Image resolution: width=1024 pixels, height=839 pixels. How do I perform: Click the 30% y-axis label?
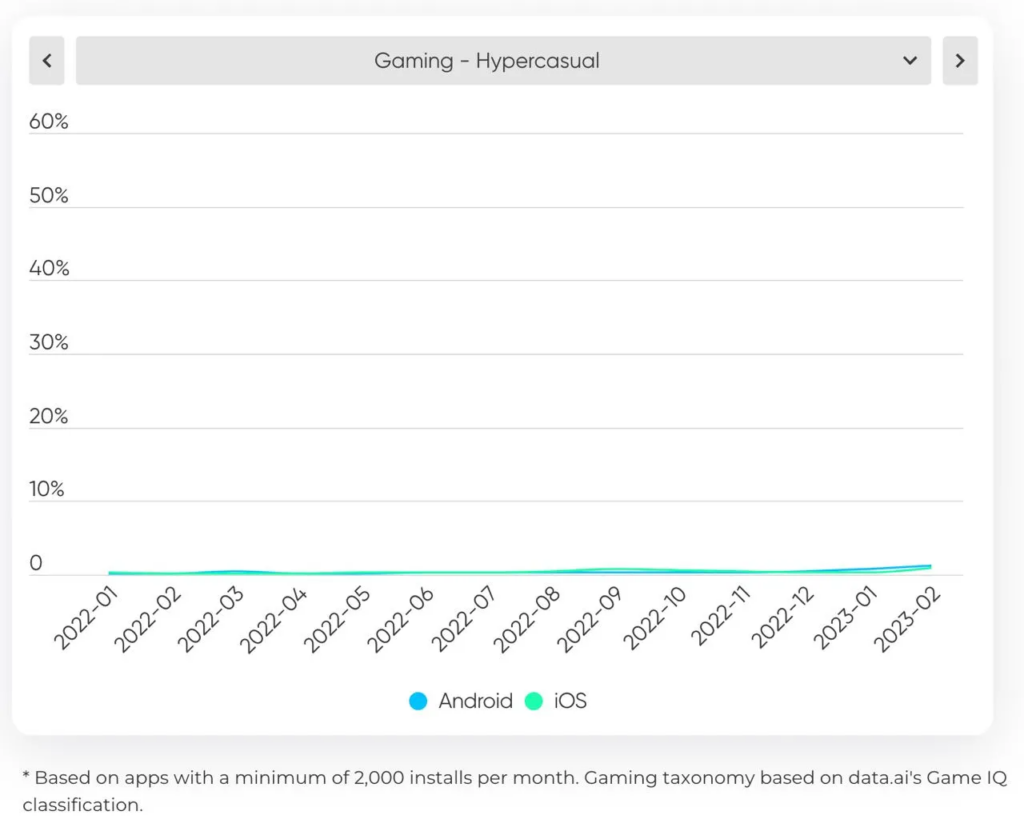(x=49, y=343)
